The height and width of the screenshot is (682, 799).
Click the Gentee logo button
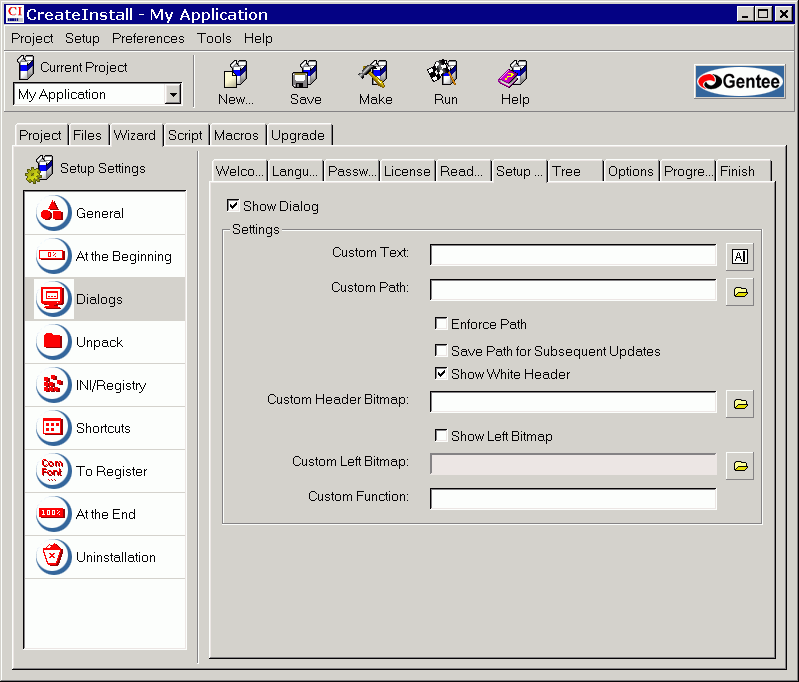[739, 82]
